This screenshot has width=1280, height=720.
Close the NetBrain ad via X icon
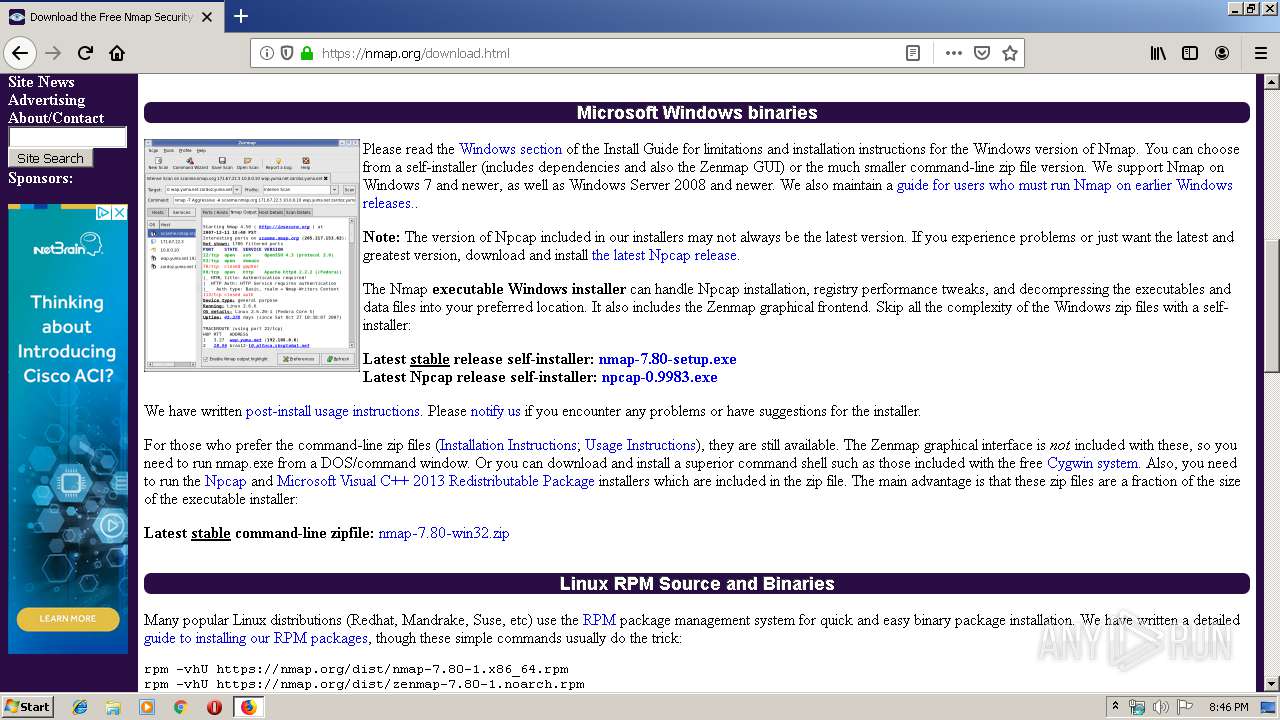[x=119, y=213]
